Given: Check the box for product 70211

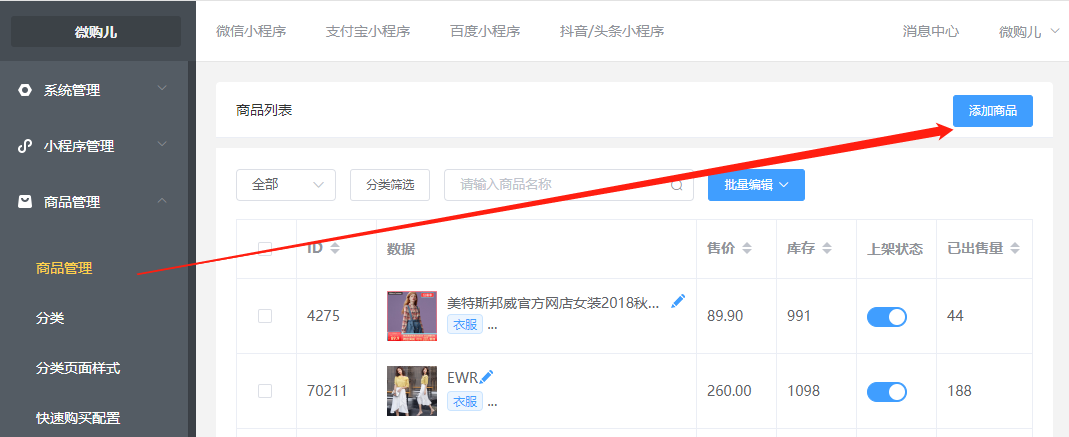Looking at the screenshot, I should coord(265,391).
